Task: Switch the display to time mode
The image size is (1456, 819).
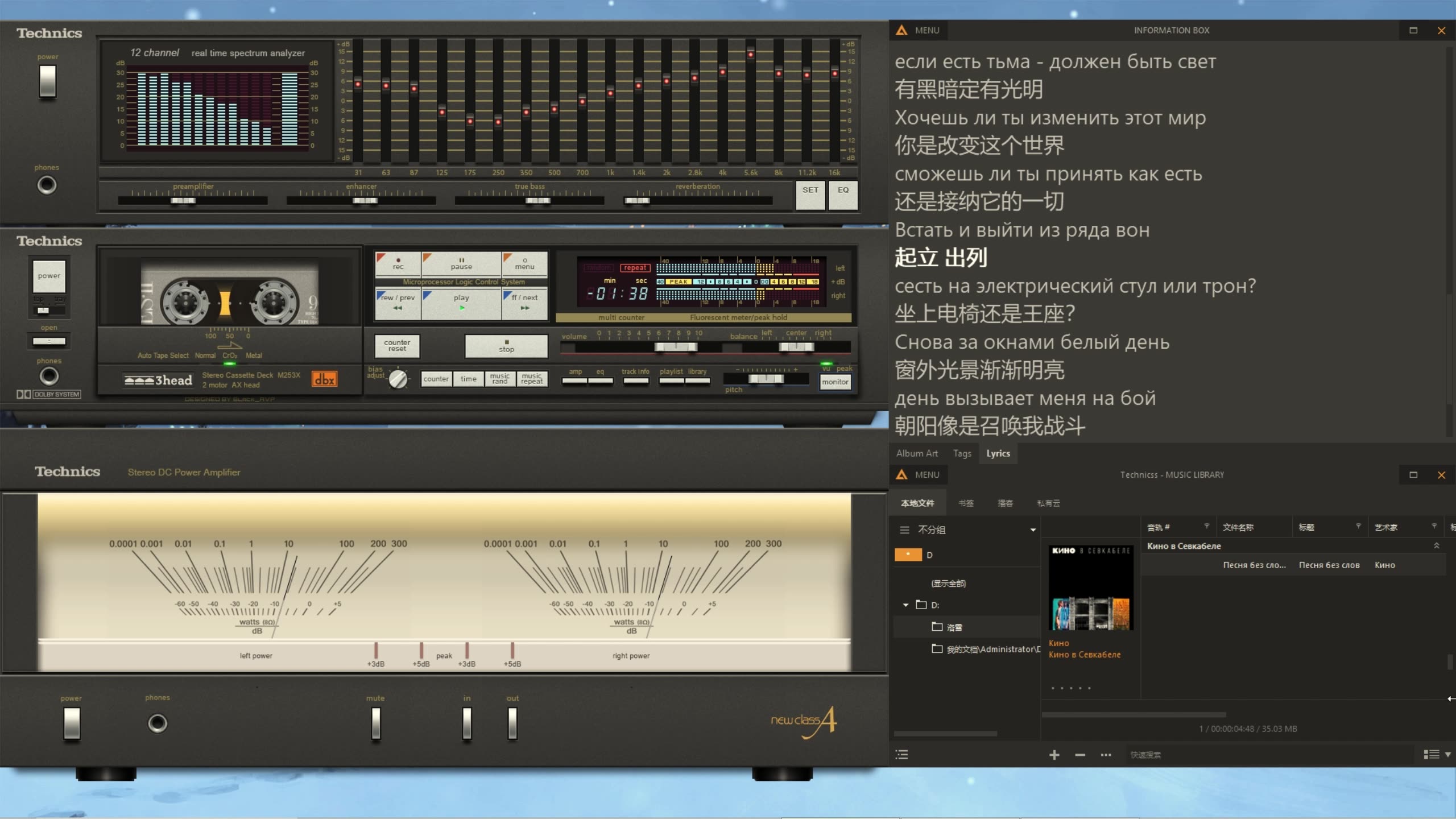Action: 469,379
